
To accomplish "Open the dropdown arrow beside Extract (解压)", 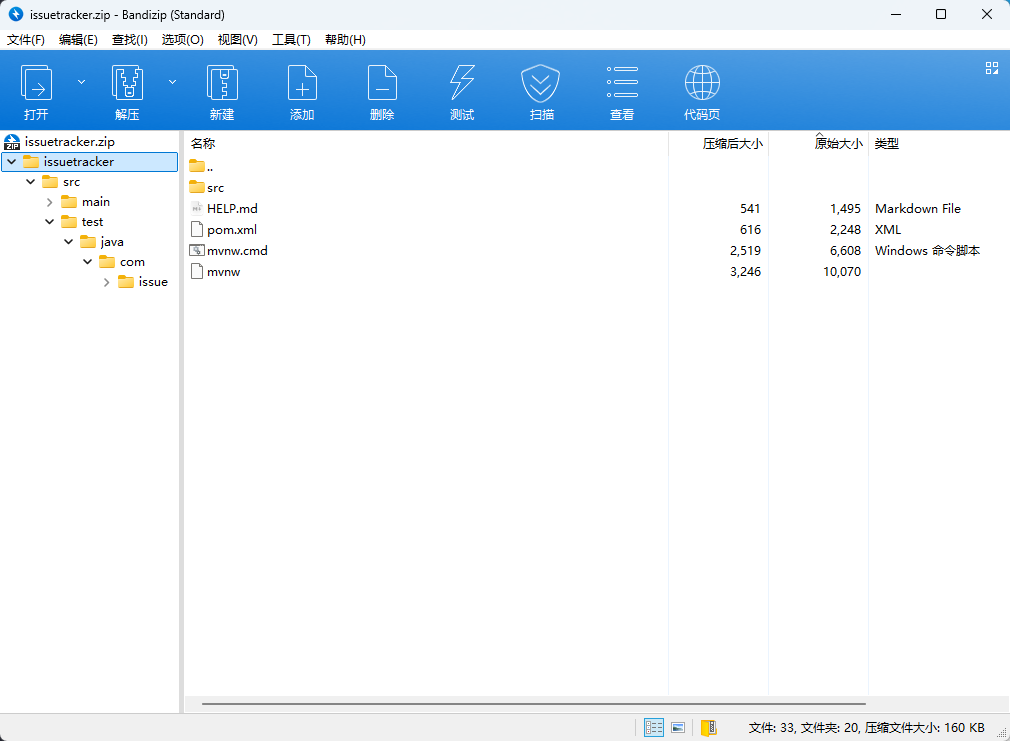I will click(173, 82).
